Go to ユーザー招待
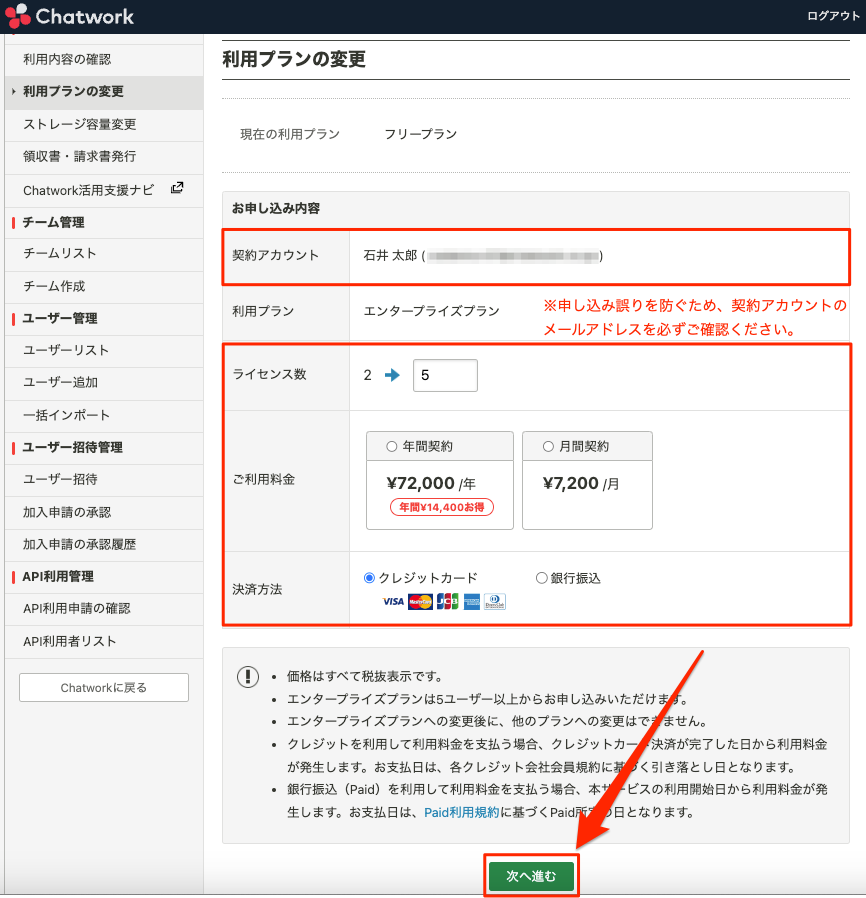The width and height of the screenshot is (866, 898). [x=104, y=479]
